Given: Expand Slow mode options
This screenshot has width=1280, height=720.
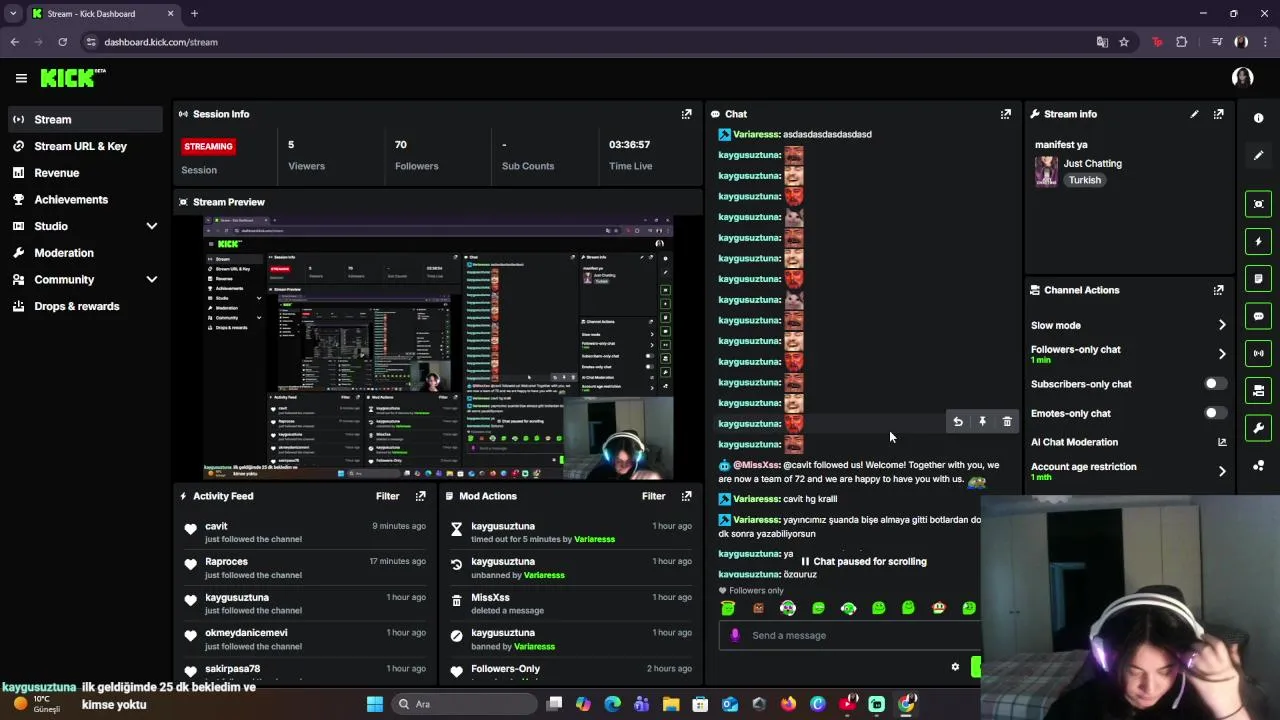Looking at the screenshot, I should pos(1221,325).
